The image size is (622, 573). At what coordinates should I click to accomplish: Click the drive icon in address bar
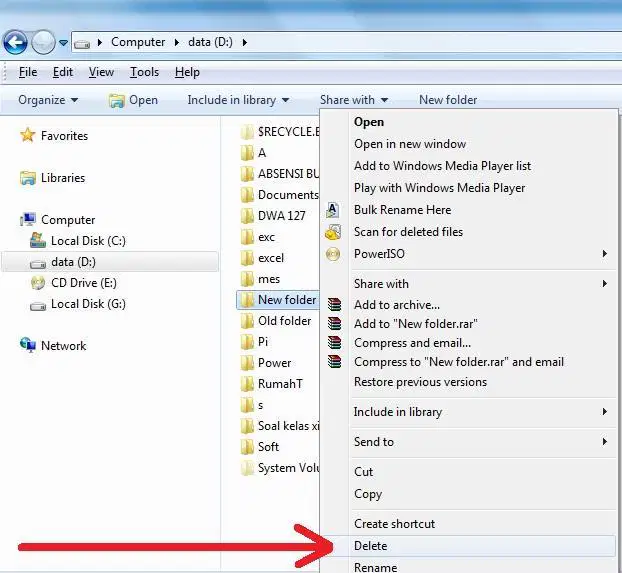[x=82, y=43]
